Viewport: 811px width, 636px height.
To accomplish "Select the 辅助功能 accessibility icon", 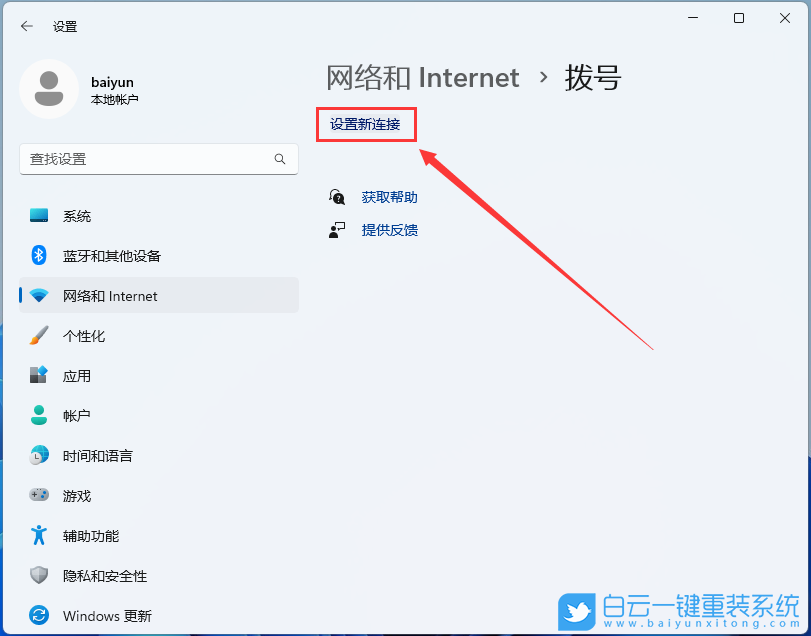I will point(38,535).
